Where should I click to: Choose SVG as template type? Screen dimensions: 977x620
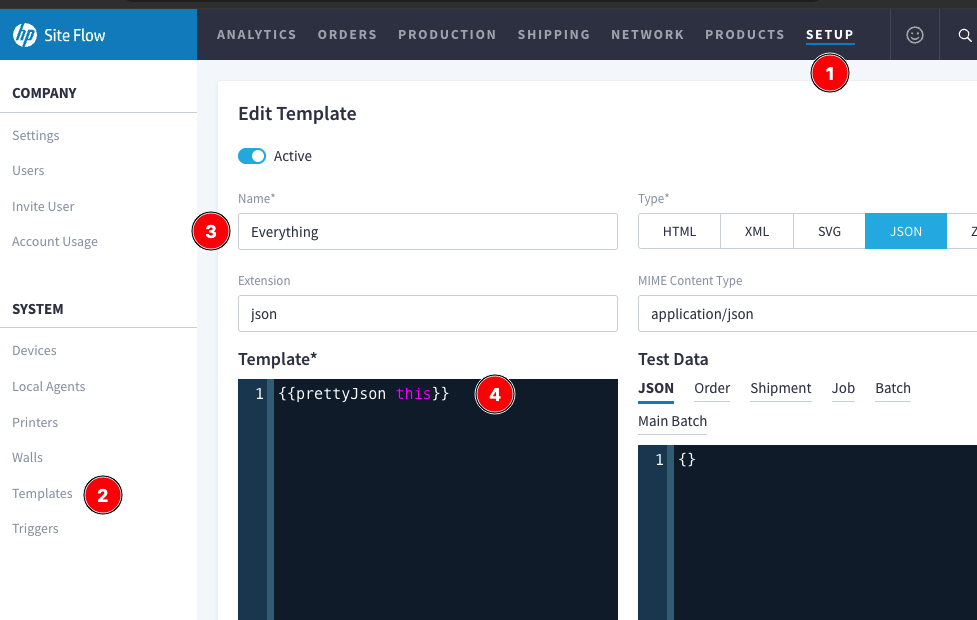click(x=829, y=232)
